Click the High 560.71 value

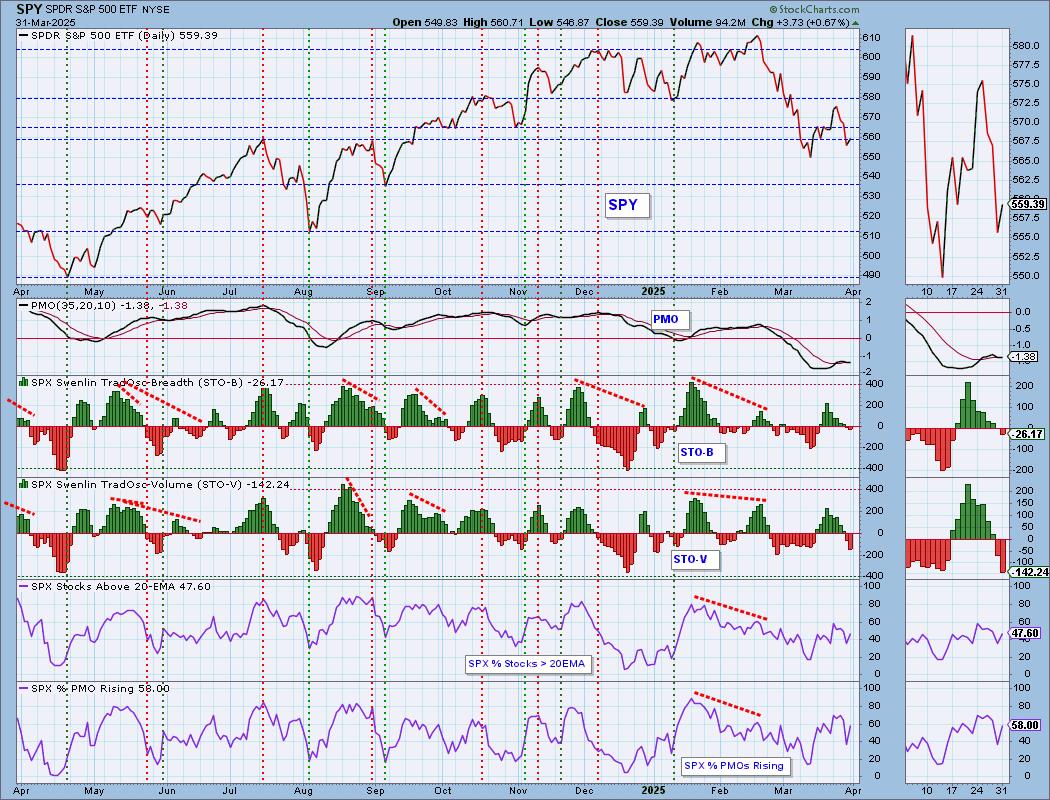[x=492, y=22]
